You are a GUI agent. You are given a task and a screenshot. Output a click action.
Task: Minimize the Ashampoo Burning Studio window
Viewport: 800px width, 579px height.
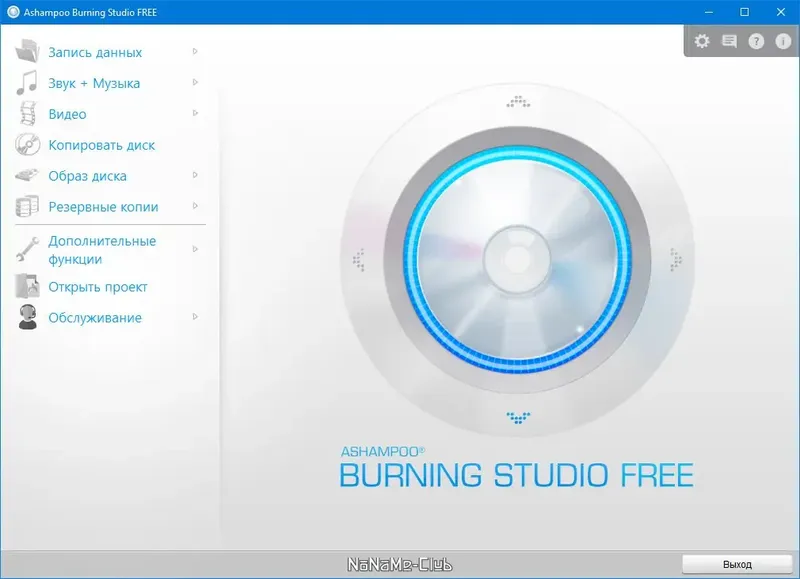[709, 12]
